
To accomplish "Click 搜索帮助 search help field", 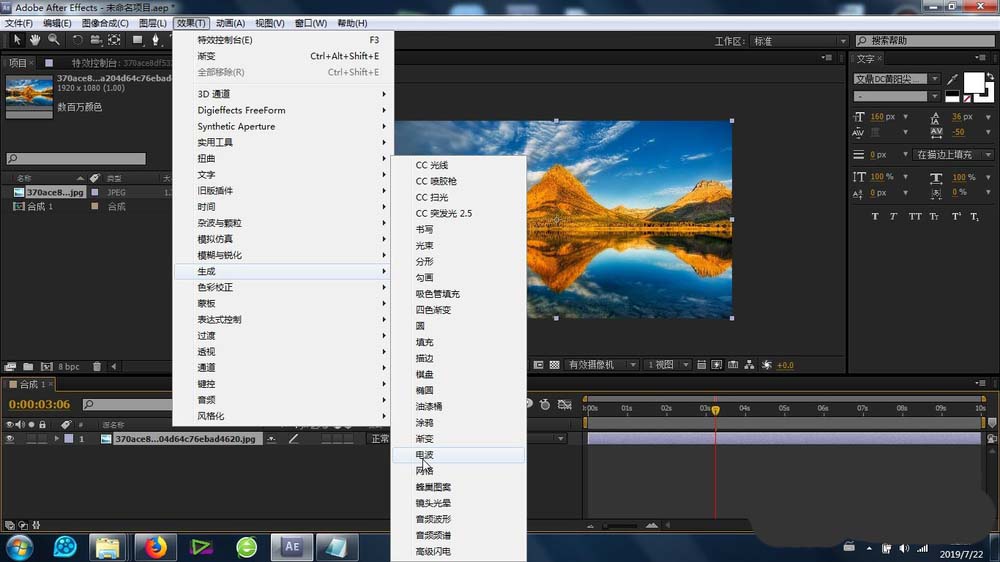I will pos(925,41).
